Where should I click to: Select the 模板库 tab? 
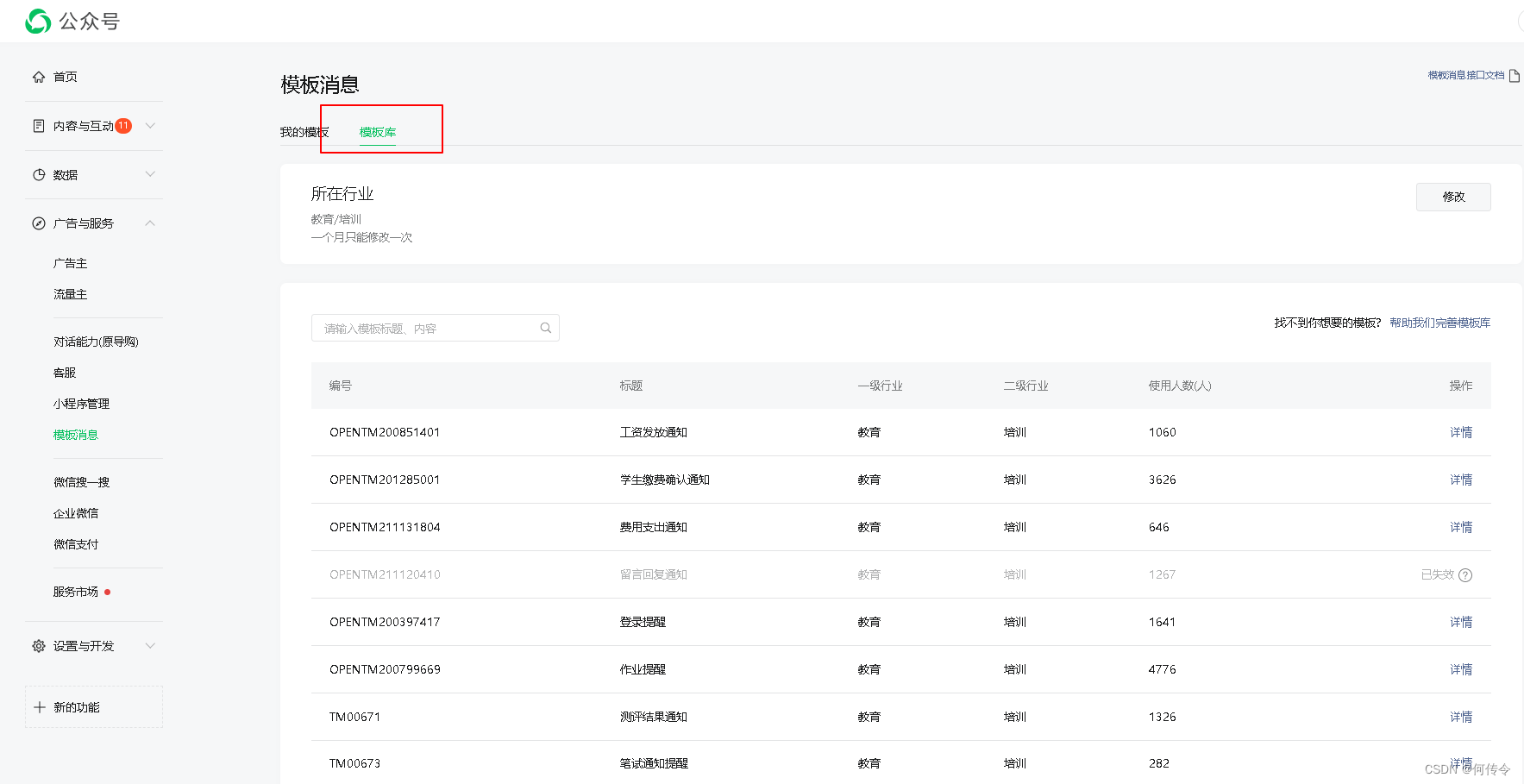[378, 132]
